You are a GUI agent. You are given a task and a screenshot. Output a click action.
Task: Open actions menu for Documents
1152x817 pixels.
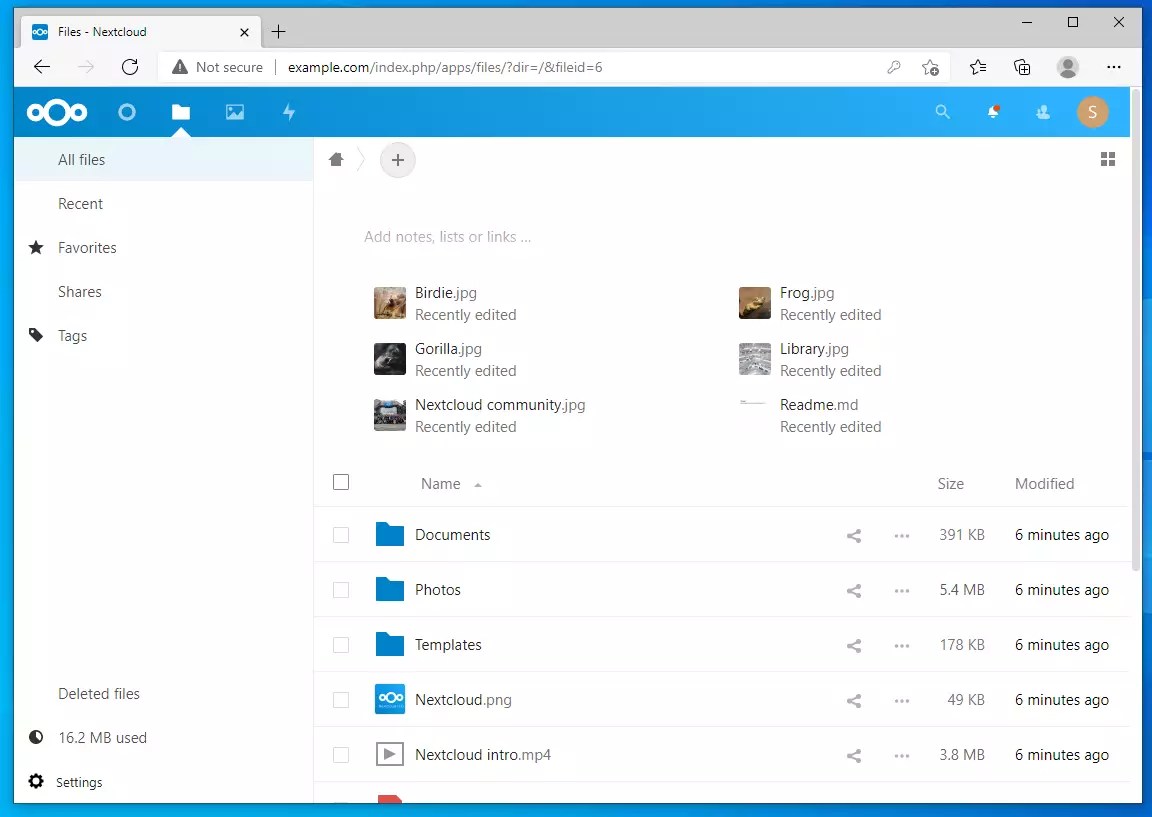pyautogui.click(x=902, y=536)
